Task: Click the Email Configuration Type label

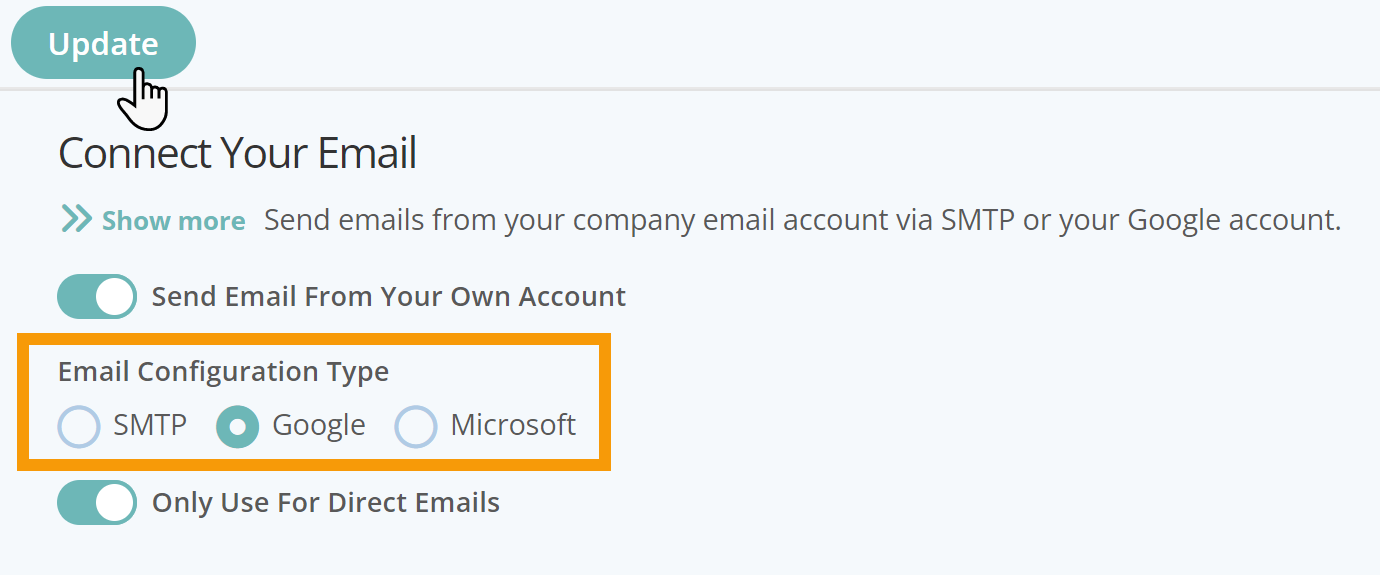Action: click(224, 372)
